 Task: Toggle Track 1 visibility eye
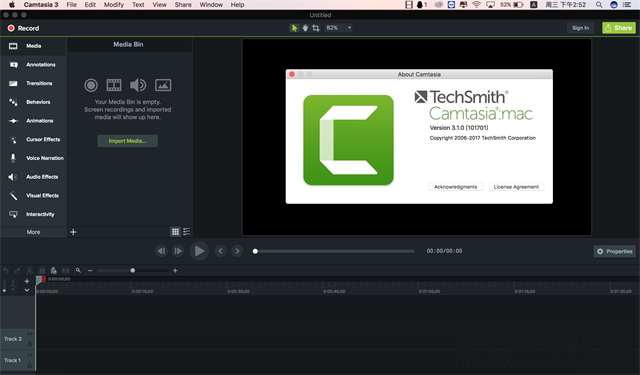[x=30, y=355]
